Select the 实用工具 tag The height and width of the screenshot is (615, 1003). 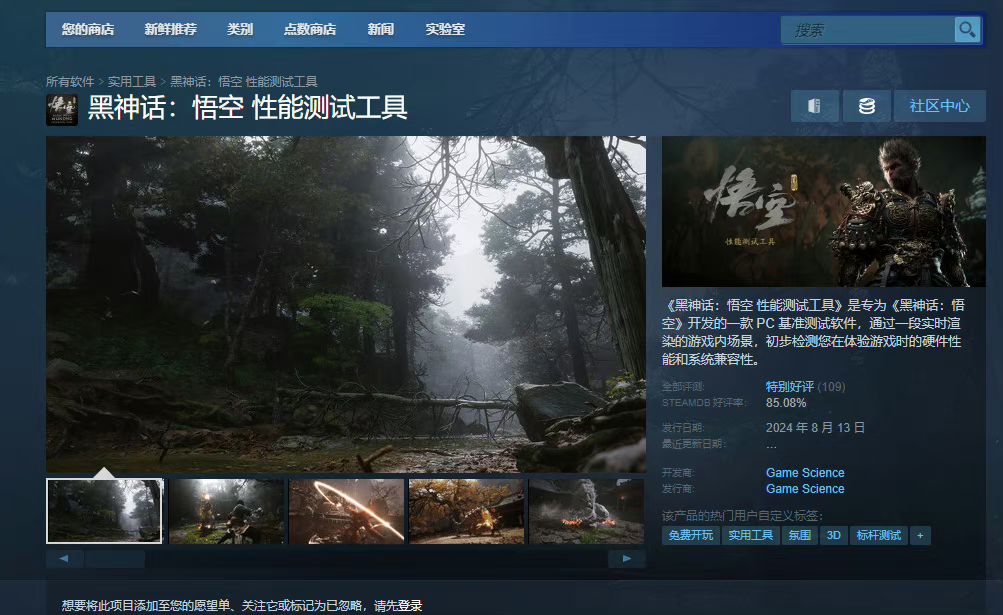(x=751, y=535)
